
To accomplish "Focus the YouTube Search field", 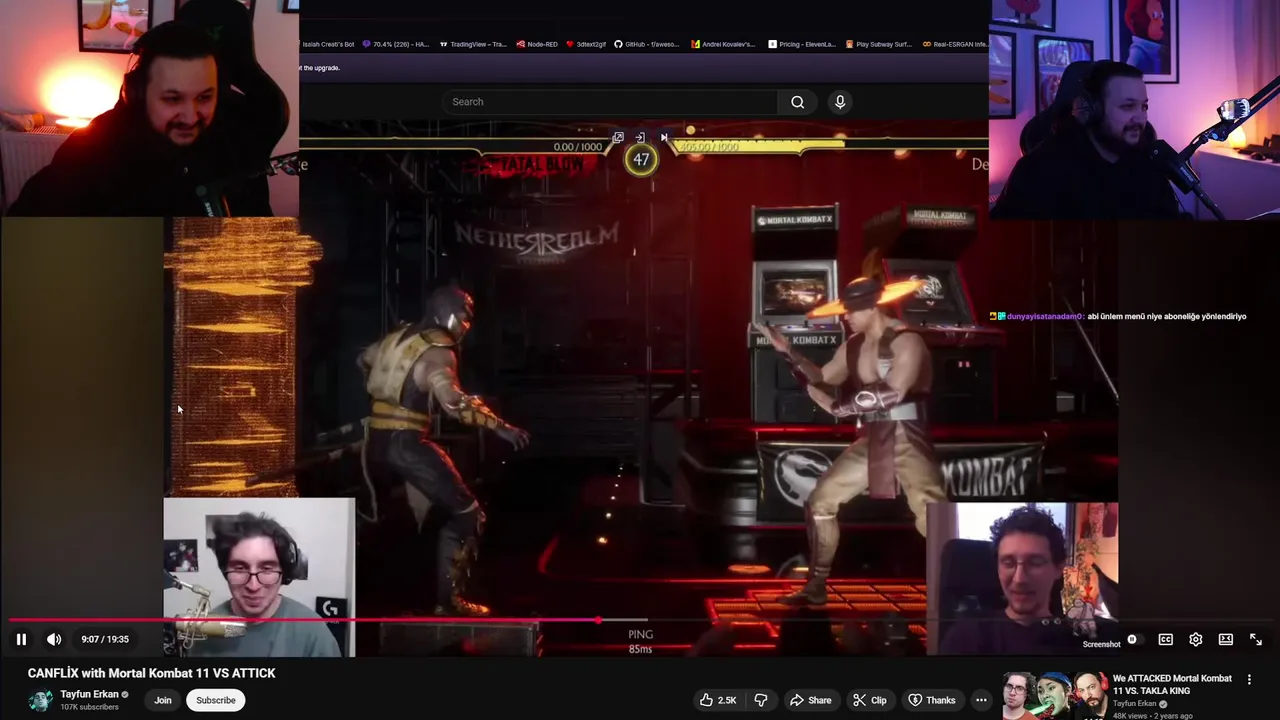I will point(610,102).
